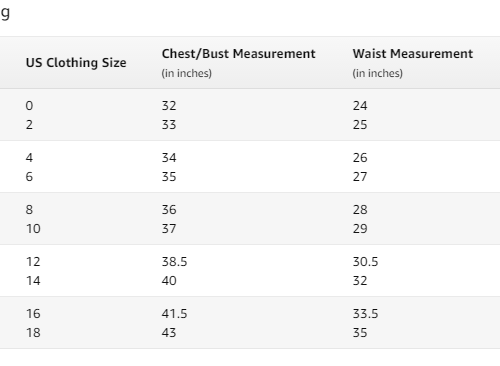
Task: Click size 4 in clothing column
Action: pyautogui.click(x=29, y=158)
